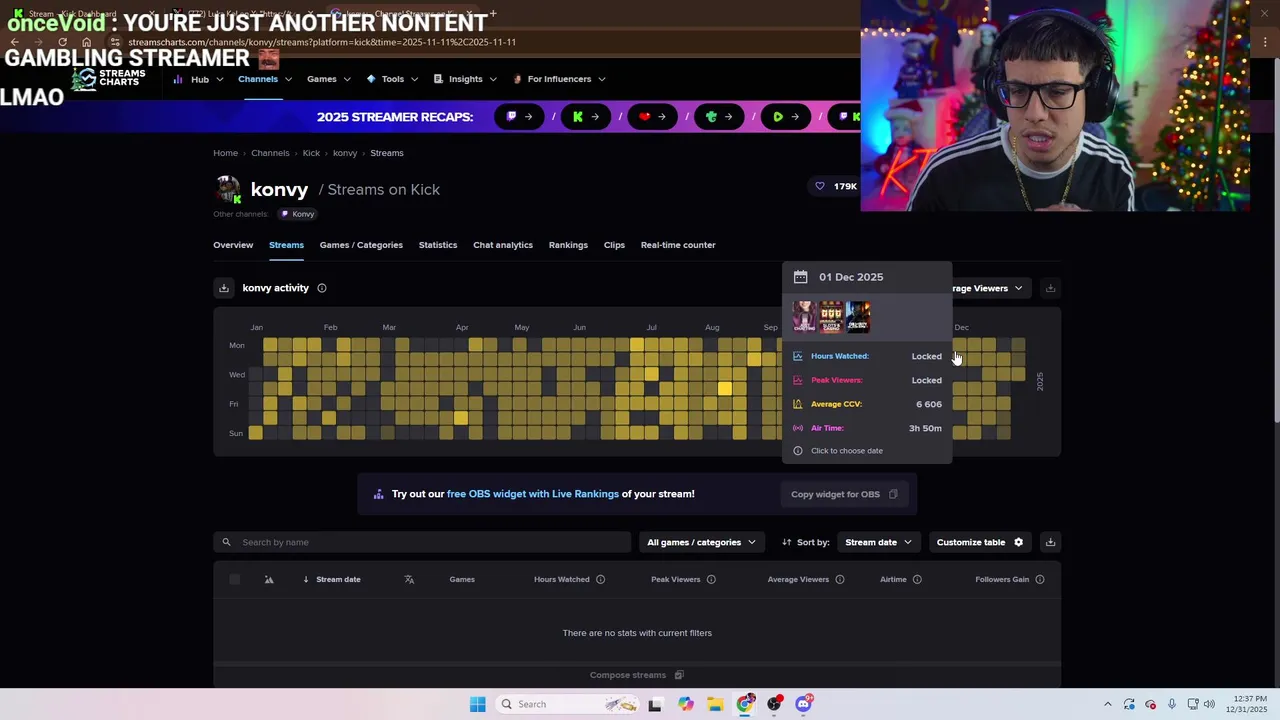Open the Twitch streamer recap link
The width and height of the screenshot is (1280, 720).
click(x=520, y=117)
